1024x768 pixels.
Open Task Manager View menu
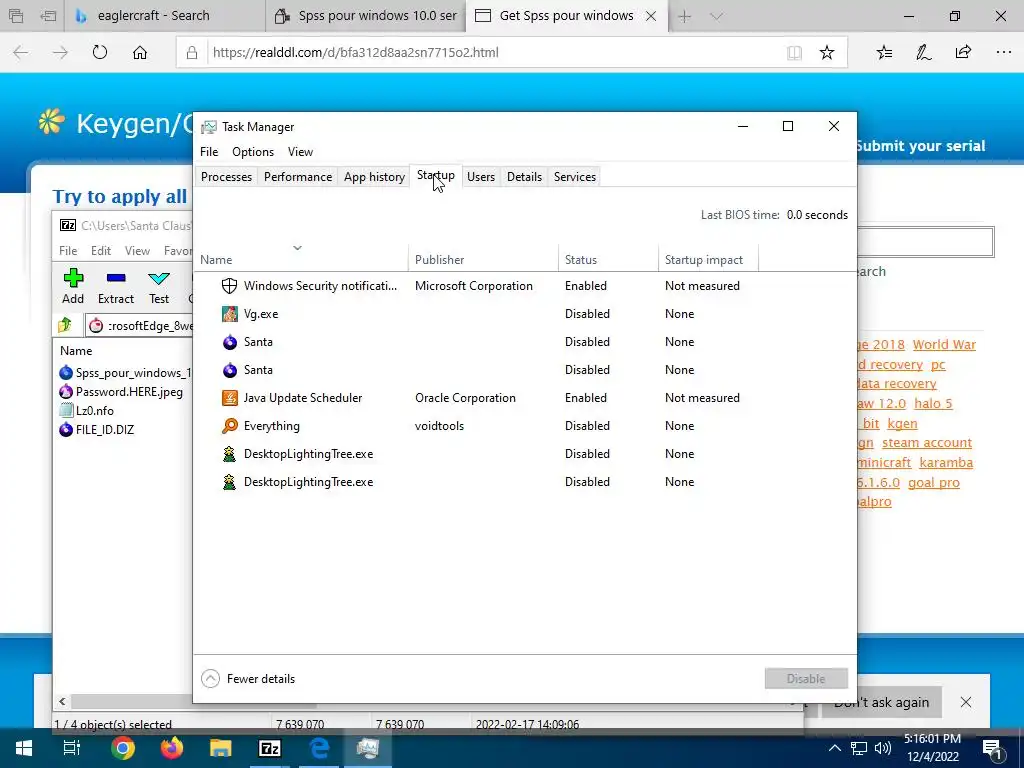(300, 152)
